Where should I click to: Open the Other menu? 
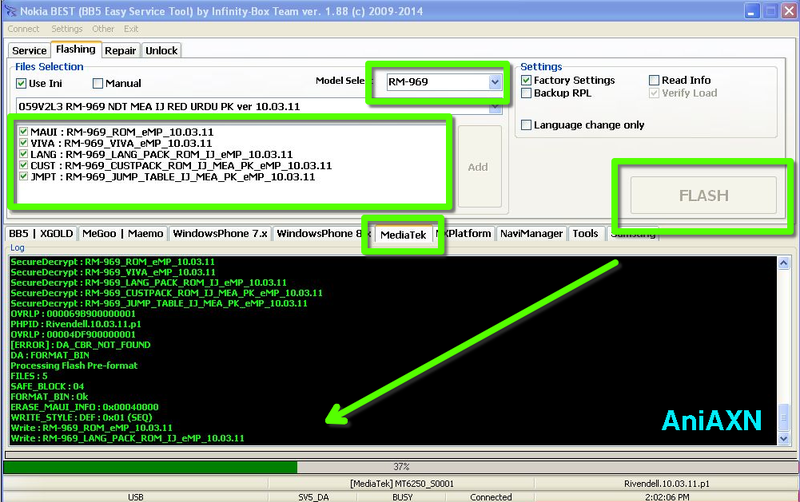[103, 29]
